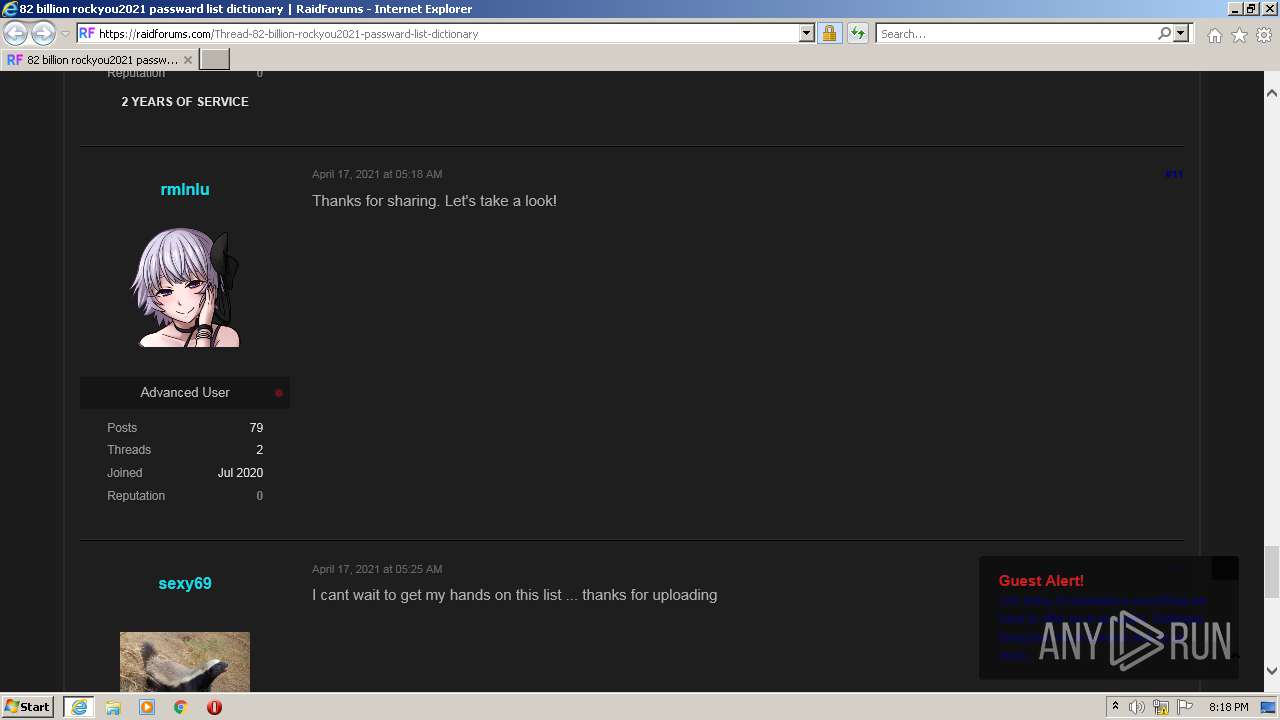Open the sexy69 user profile
Screen dimensions: 1280x720
185,583
